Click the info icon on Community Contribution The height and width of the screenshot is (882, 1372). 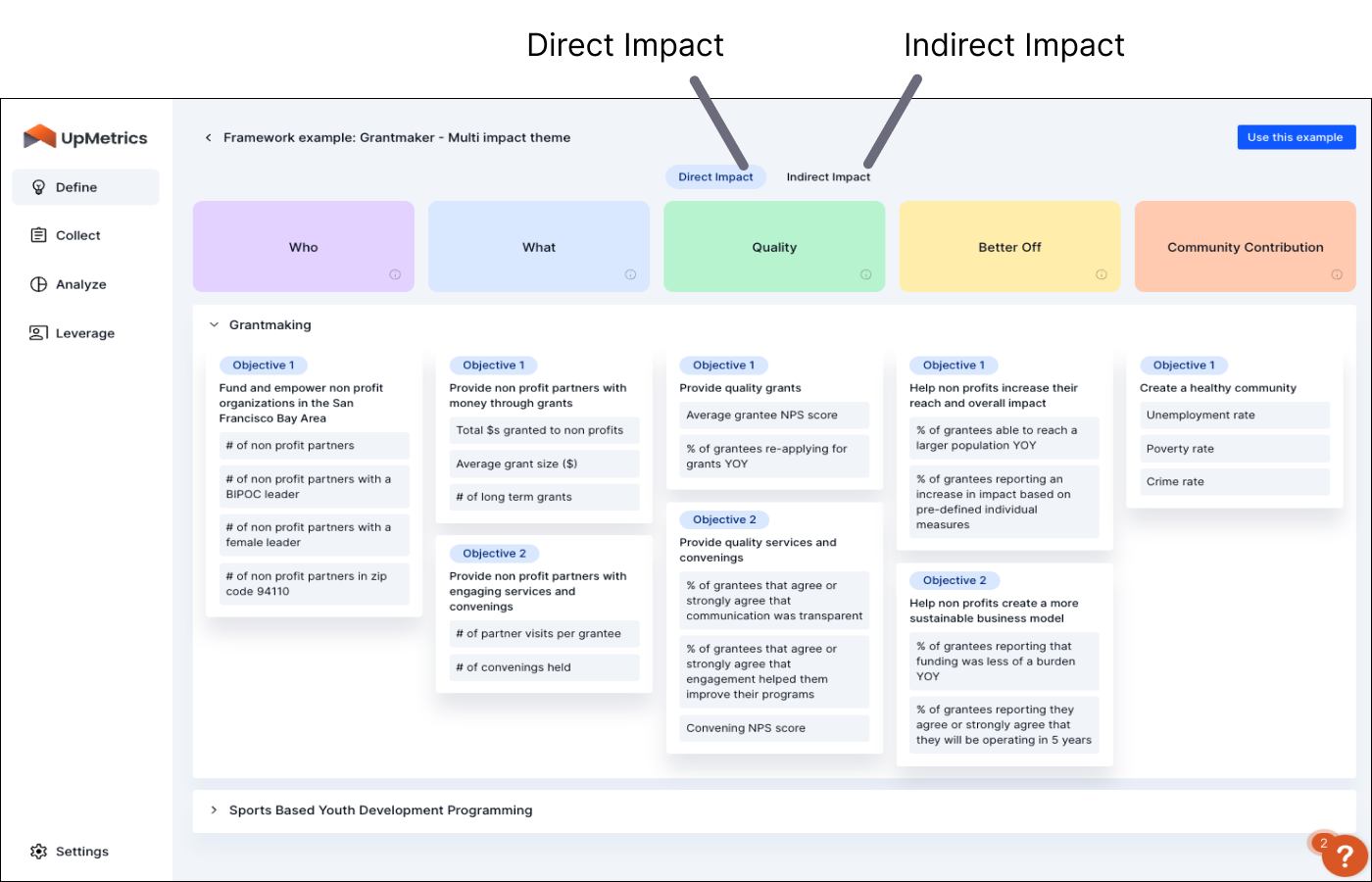point(1337,275)
